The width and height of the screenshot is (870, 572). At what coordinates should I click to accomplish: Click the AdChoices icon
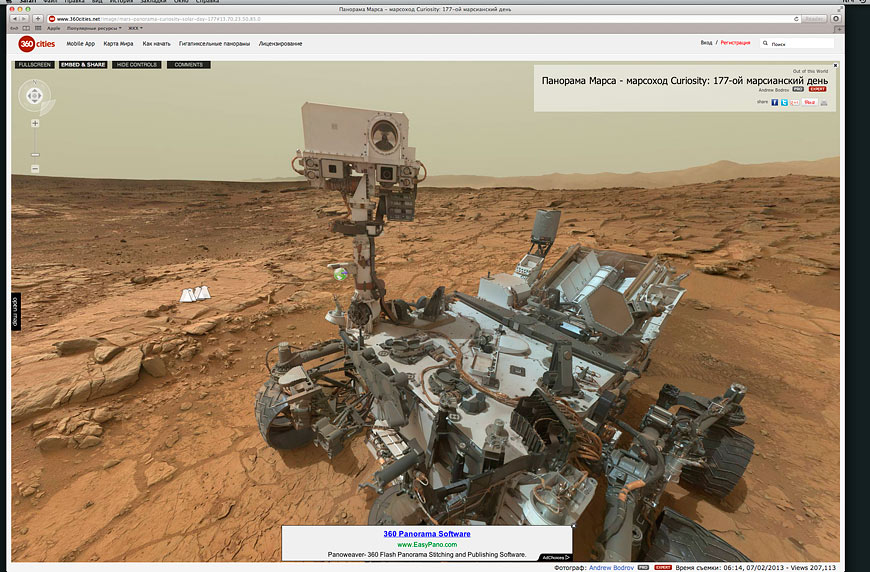pyautogui.click(x=555, y=557)
